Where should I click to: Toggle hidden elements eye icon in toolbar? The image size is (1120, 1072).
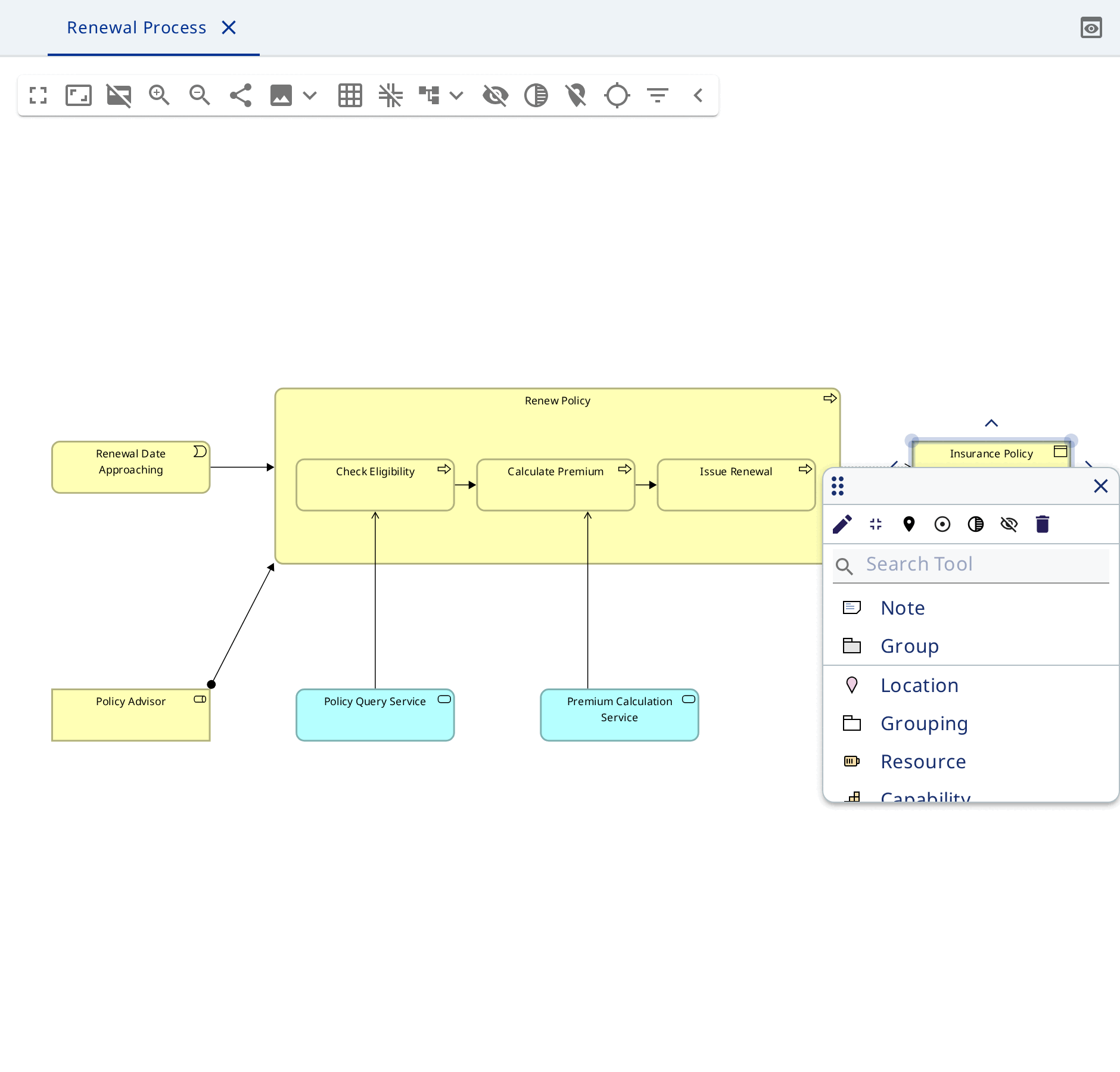[x=495, y=95]
